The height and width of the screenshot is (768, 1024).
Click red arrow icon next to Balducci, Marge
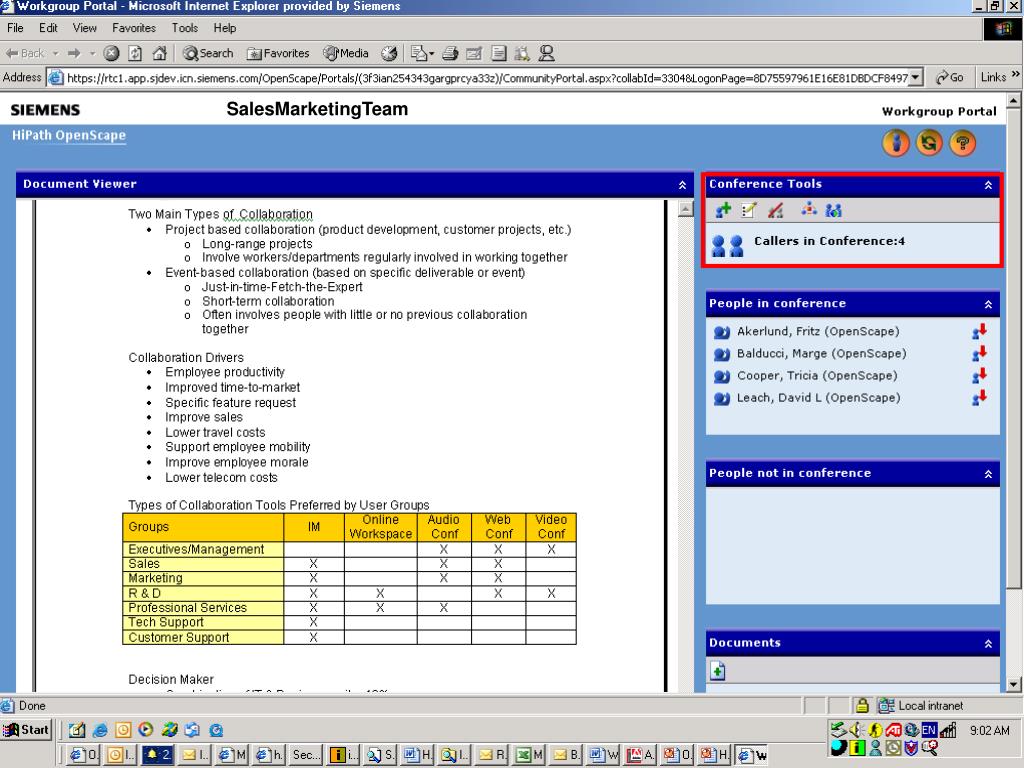coord(979,353)
